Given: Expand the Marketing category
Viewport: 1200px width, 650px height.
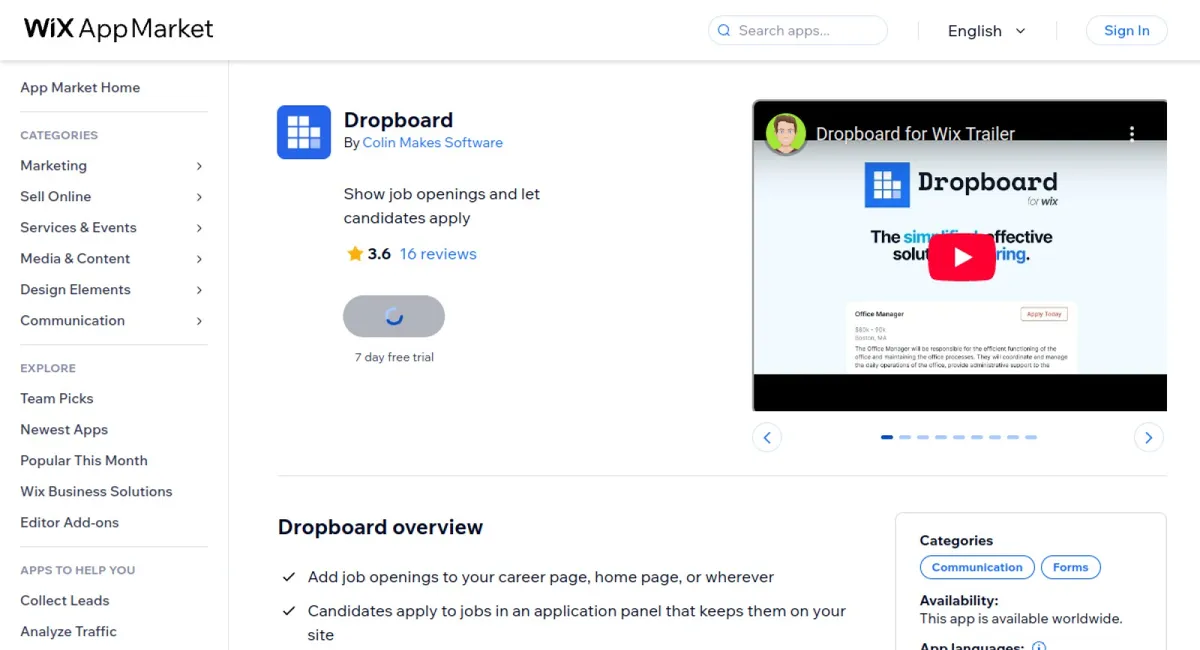Looking at the screenshot, I should point(199,166).
